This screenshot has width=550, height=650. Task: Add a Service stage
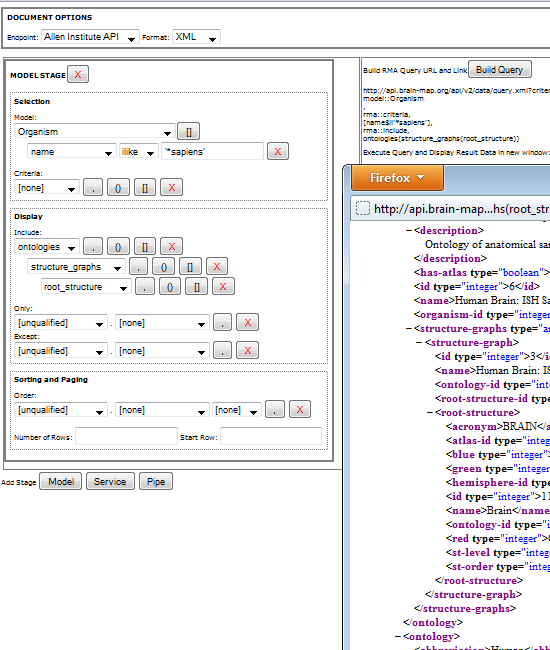coord(110,481)
